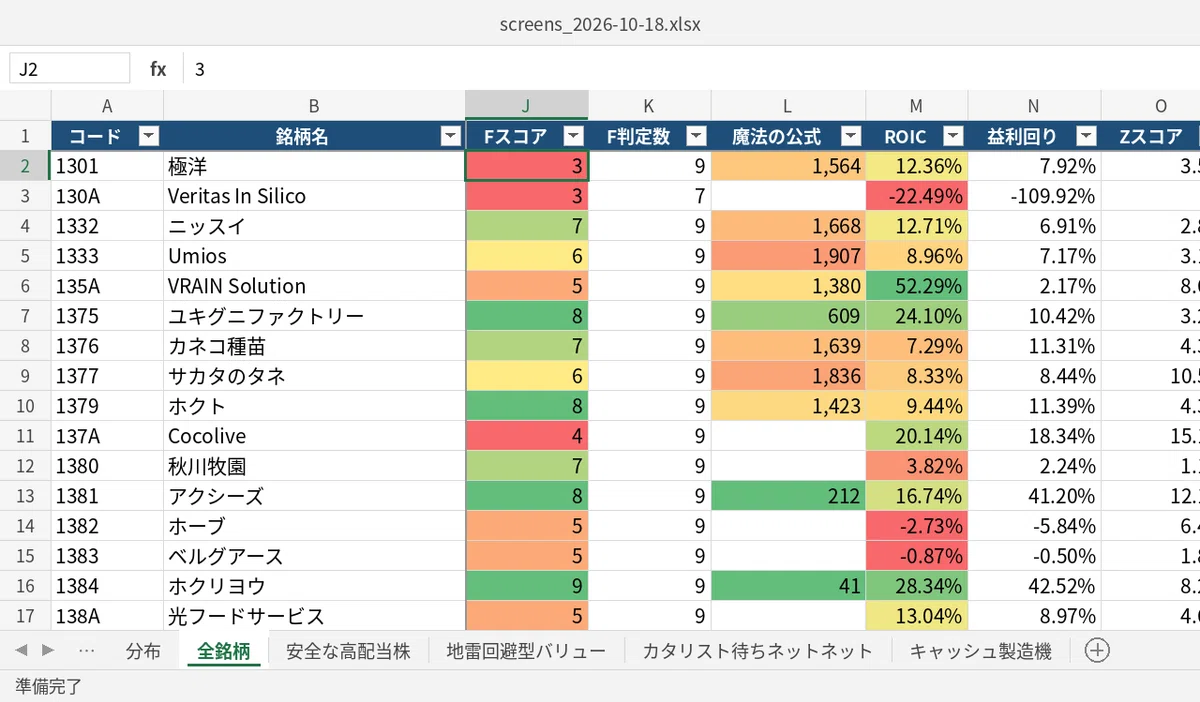Select column A header
The height and width of the screenshot is (702, 1200).
click(x=107, y=106)
